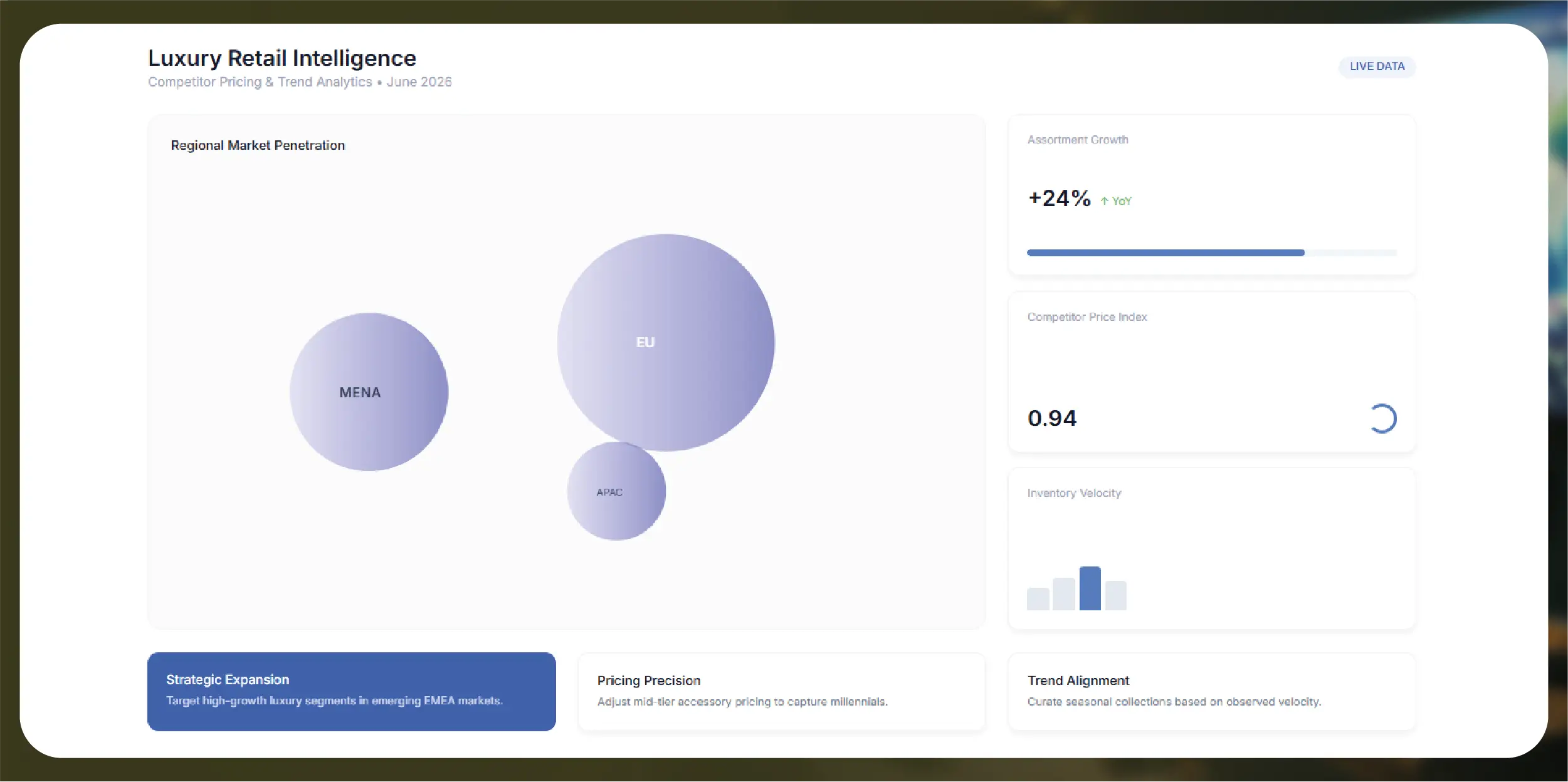Screen dimensions: 1568x782
Task: Click the 0.94 price index value
Action: 1052,419
